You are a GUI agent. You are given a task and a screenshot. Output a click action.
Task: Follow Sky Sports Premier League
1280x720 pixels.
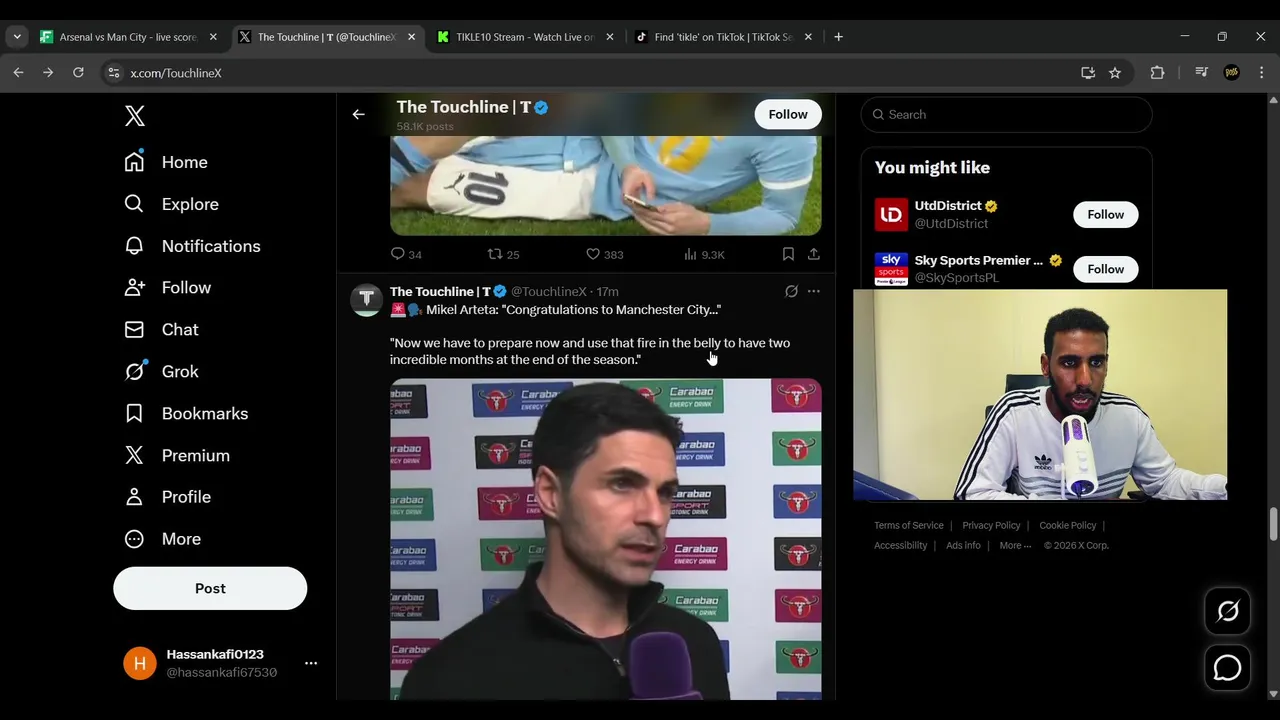[1105, 269]
